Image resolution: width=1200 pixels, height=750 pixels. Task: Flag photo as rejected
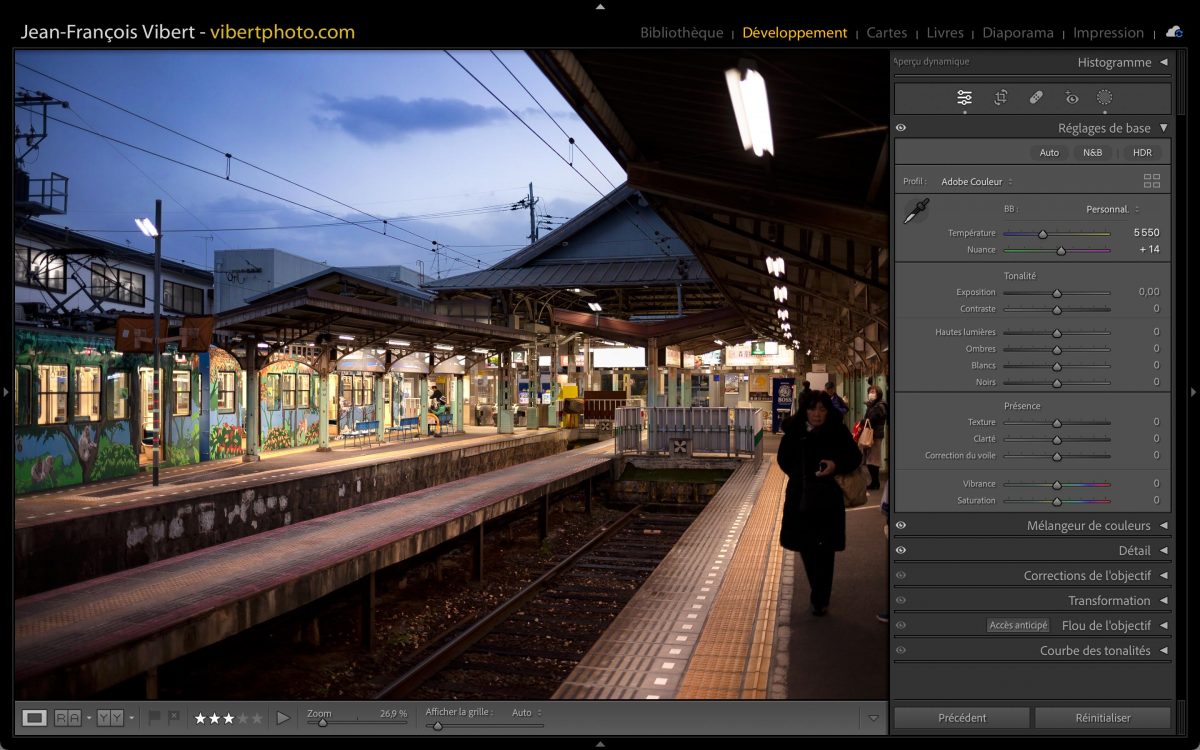pyautogui.click(x=174, y=717)
